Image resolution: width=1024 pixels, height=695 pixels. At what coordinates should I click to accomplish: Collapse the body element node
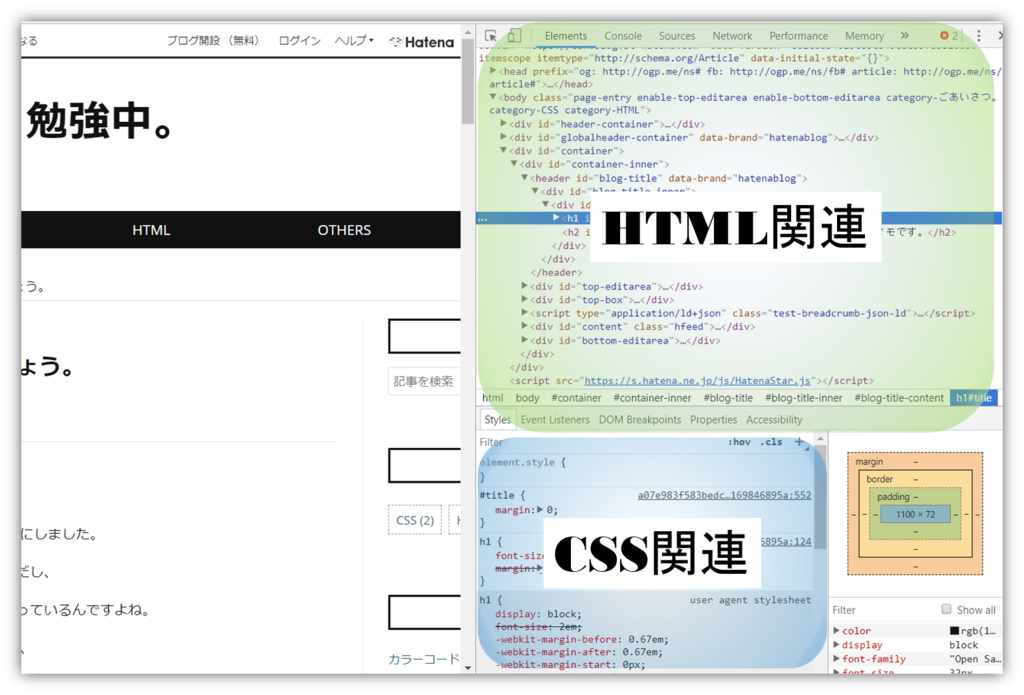click(493, 97)
